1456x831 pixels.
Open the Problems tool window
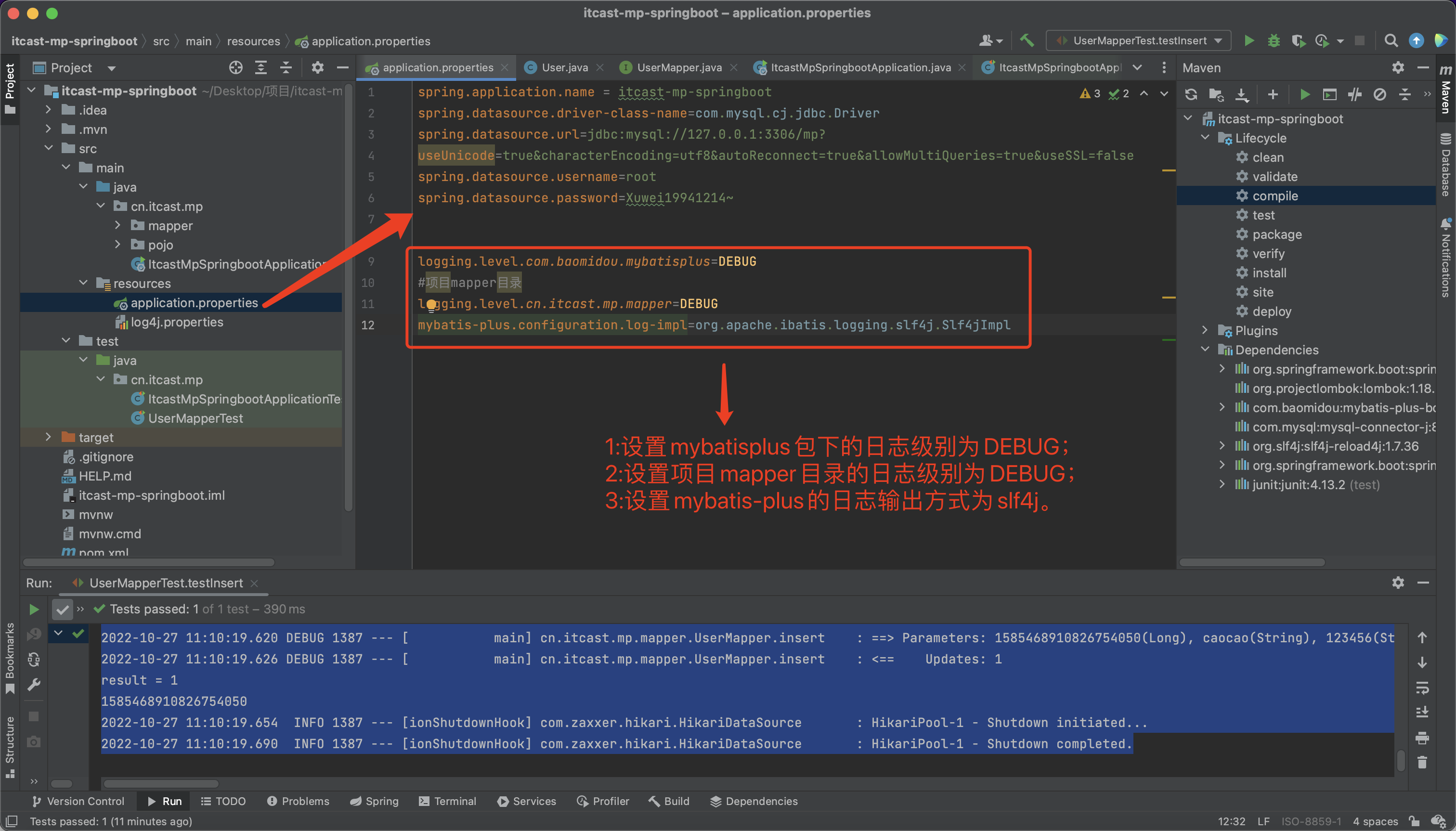click(x=298, y=801)
